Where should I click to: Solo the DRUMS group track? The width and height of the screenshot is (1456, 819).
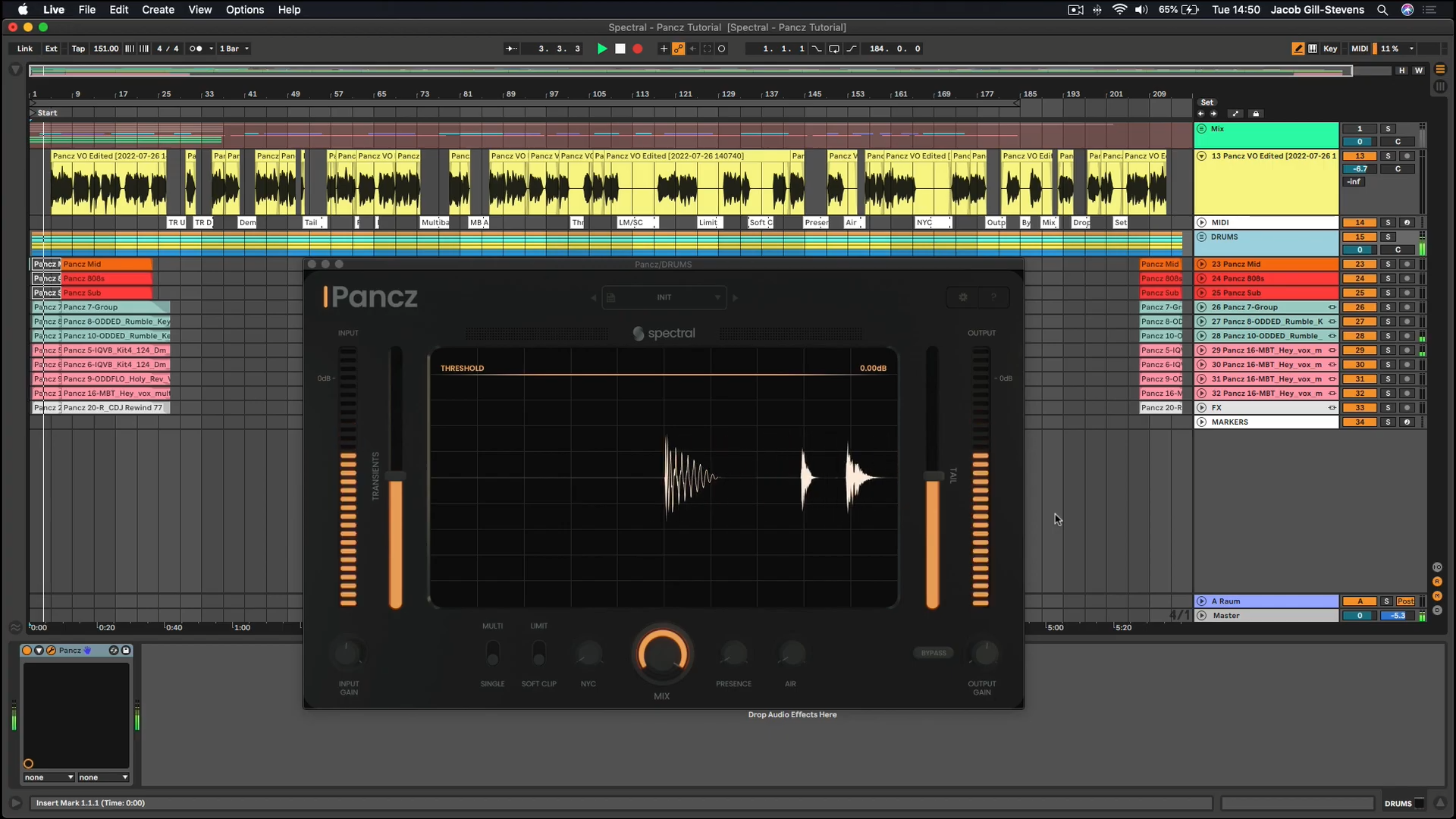click(x=1388, y=237)
